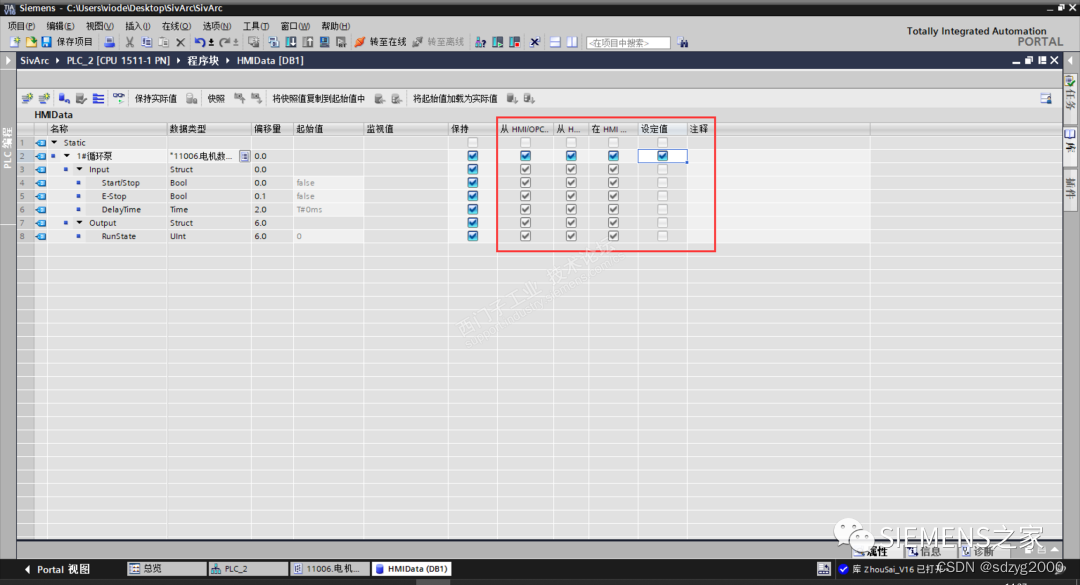Open the 编辑 menu
This screenshot has width=1080, height=585.
(x=60, y=26)
